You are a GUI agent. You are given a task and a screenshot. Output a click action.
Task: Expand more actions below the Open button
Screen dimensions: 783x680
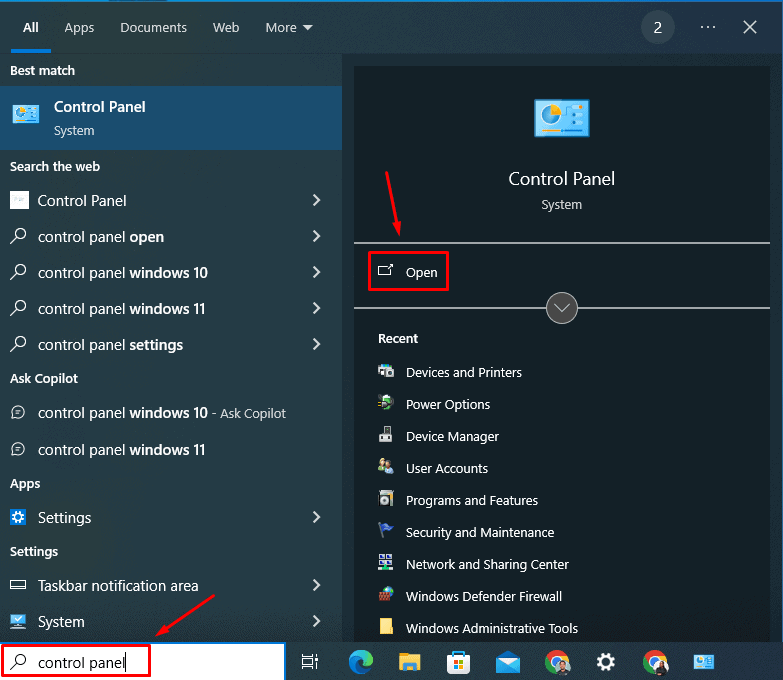pos(562,308)
